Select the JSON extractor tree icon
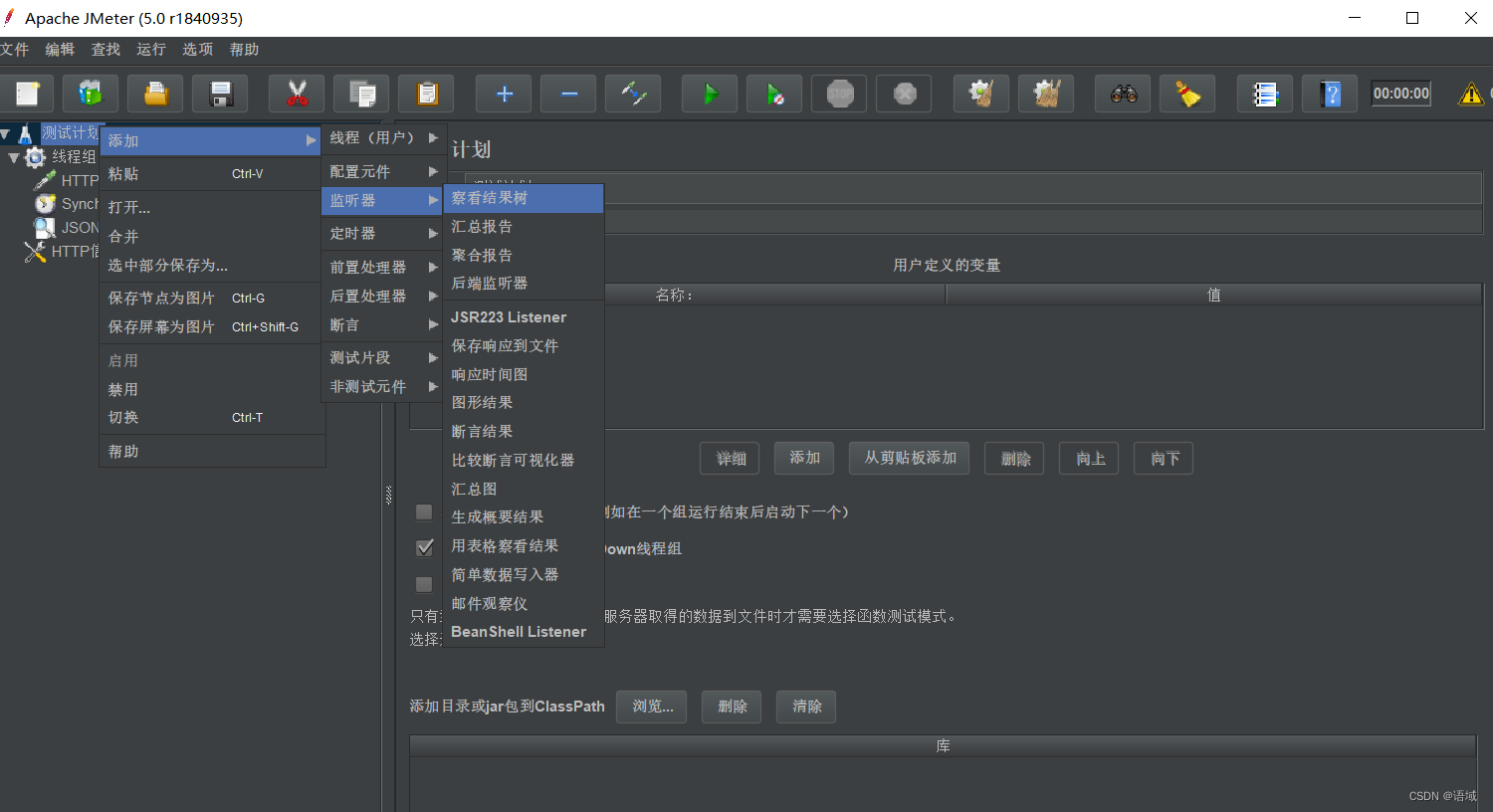 tap(45, 228)
